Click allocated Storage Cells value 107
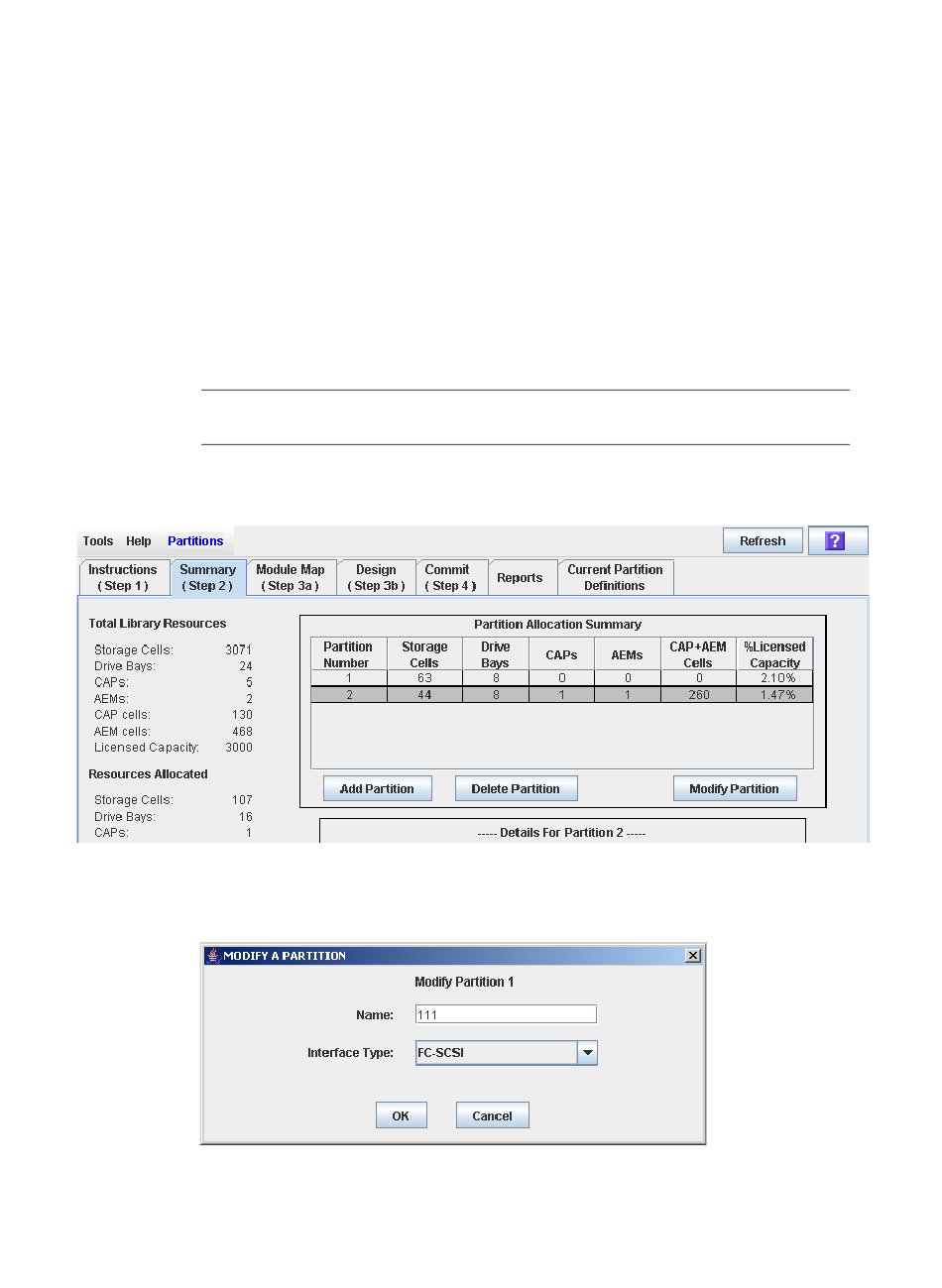This screenshot has height=1288, width=942. pos(242,800)
